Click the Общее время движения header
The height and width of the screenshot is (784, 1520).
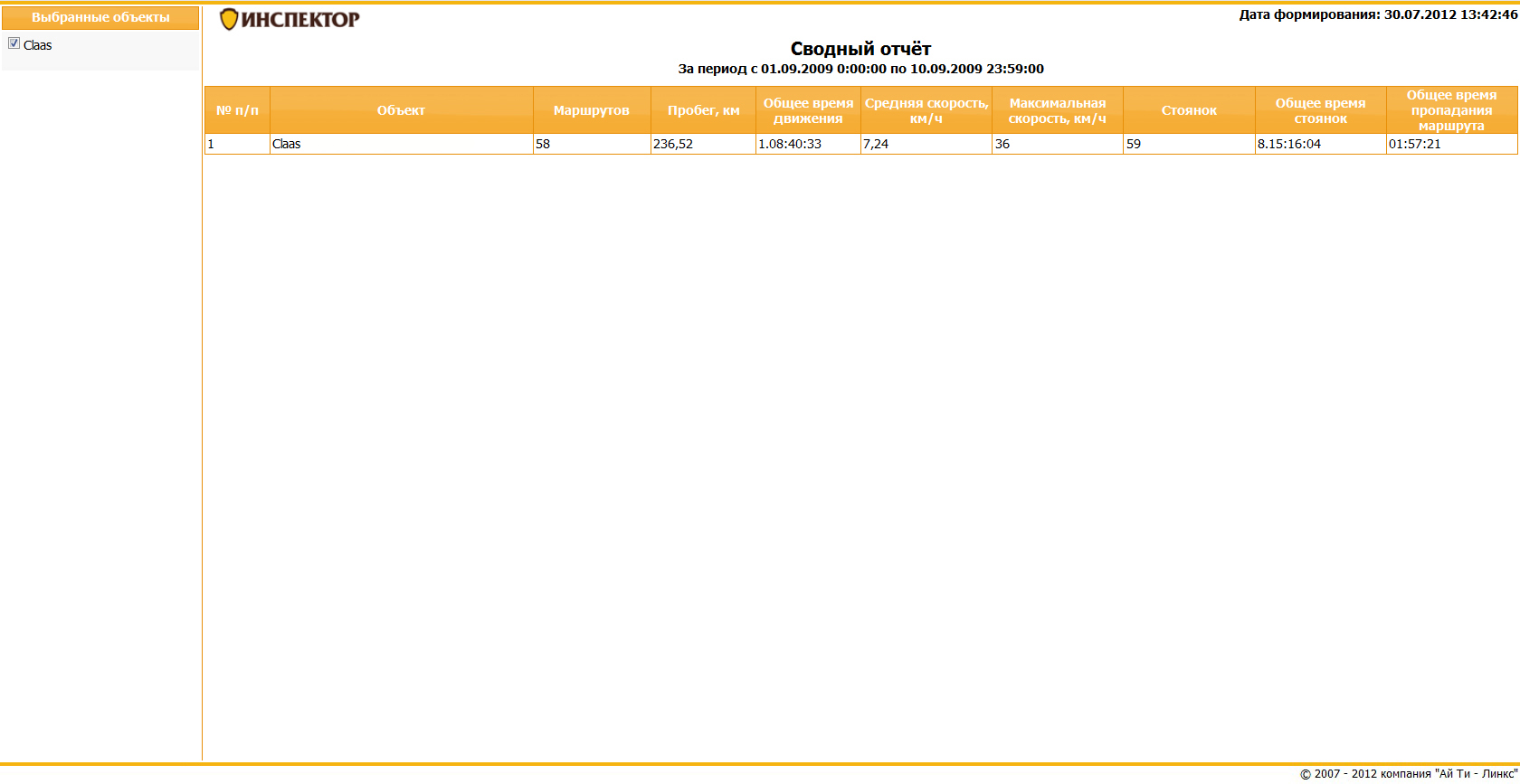click(x=808, y=110)
